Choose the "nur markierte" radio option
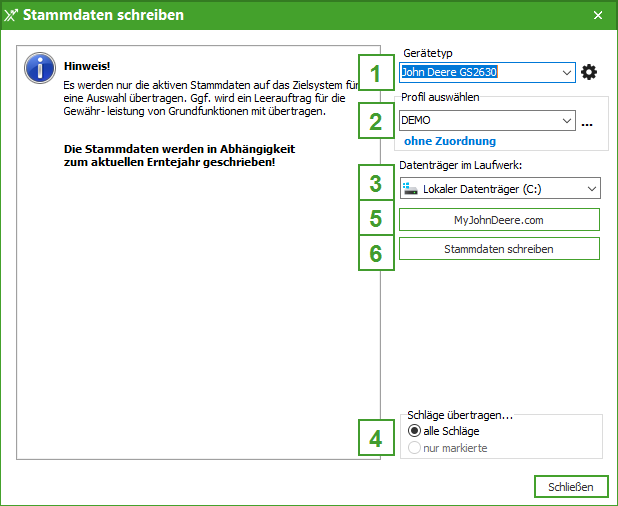The image size is (618, 506). tap(415, 448)
